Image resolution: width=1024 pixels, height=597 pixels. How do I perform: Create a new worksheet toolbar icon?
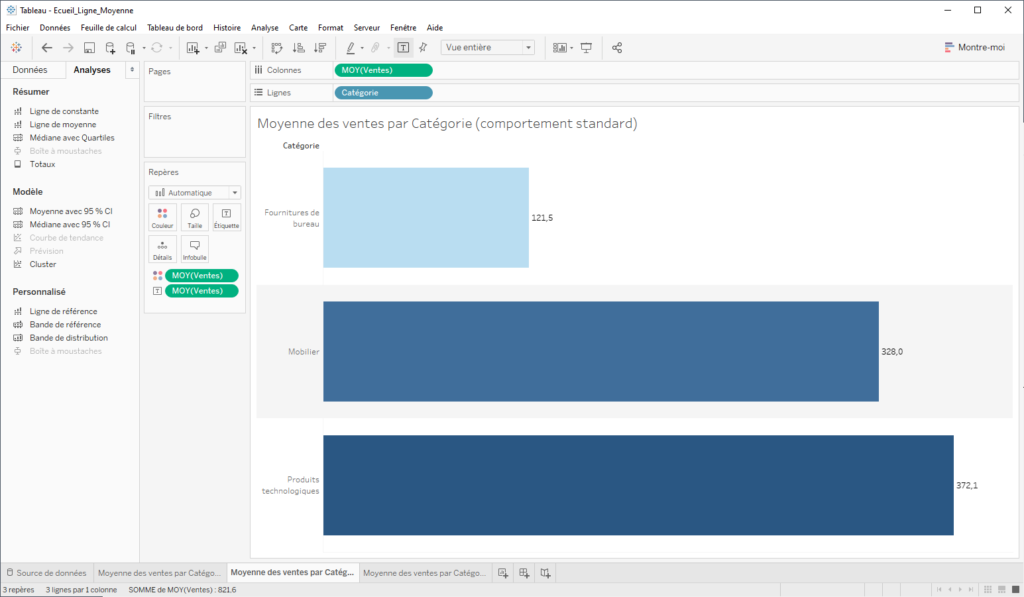[193, 48]
